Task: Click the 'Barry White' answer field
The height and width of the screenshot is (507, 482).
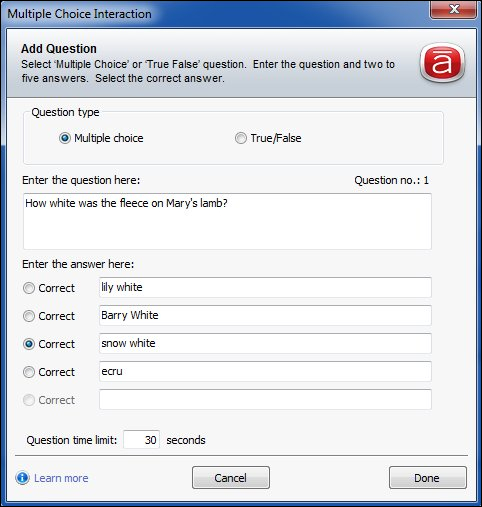Action: point(265,315)
